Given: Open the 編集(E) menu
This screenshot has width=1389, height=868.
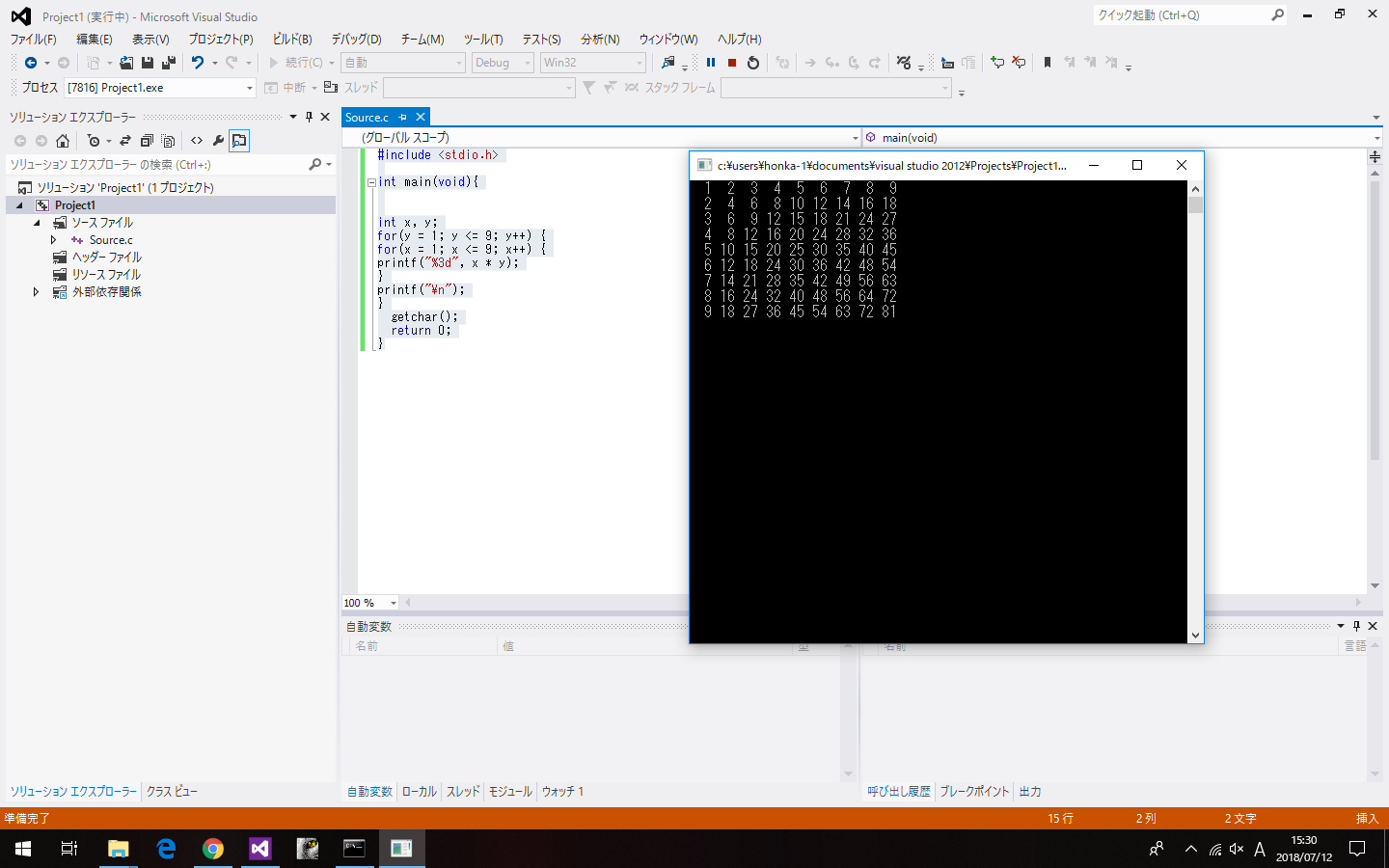Looking at the screenshot, I should click(95, 40).
